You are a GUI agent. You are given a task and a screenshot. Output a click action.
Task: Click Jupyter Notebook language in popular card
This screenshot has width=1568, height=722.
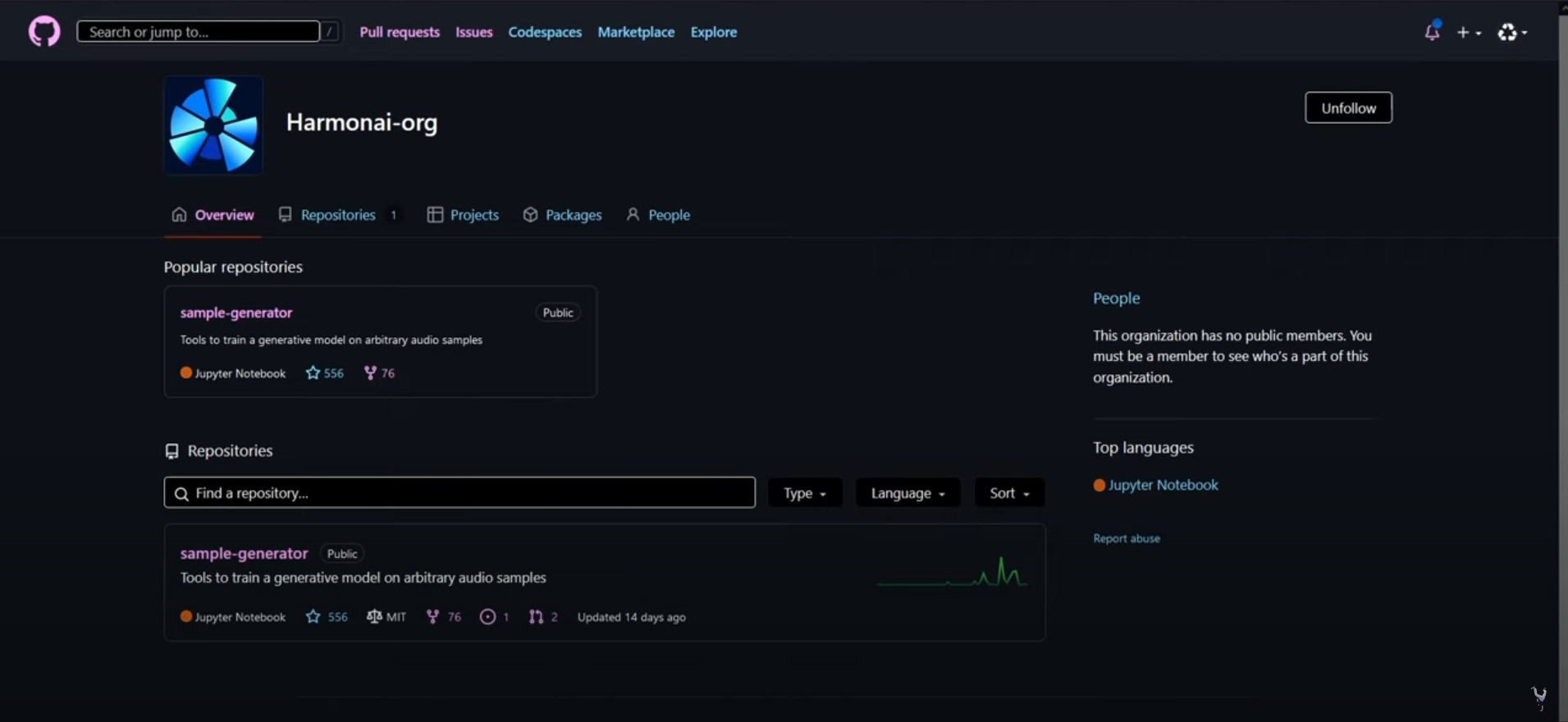[233, 373]
